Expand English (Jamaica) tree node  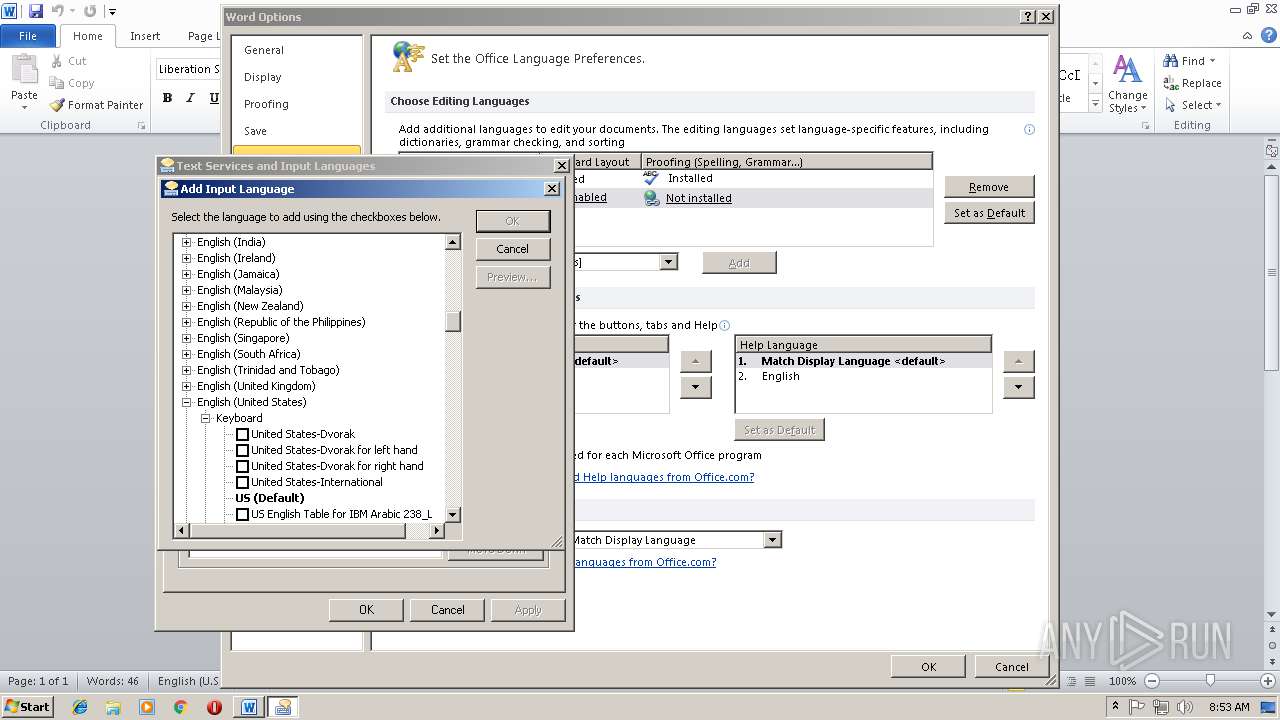tap(186, 274)
